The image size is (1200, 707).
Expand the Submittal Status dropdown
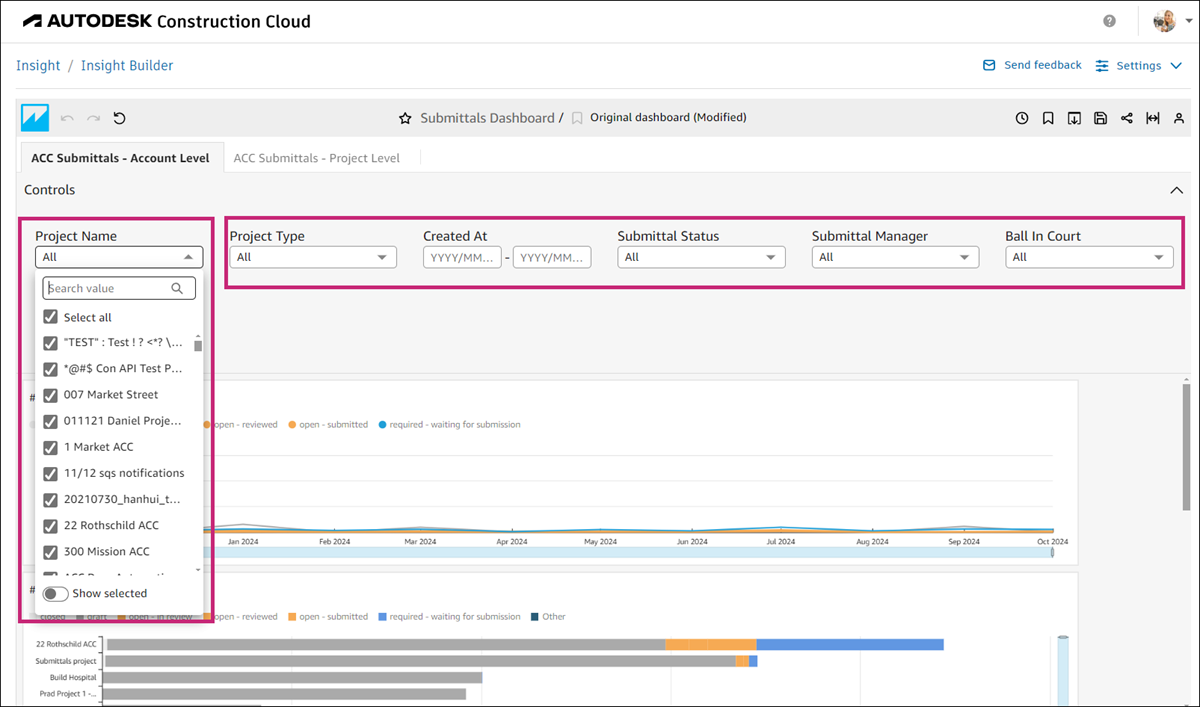tap(700, 257)
